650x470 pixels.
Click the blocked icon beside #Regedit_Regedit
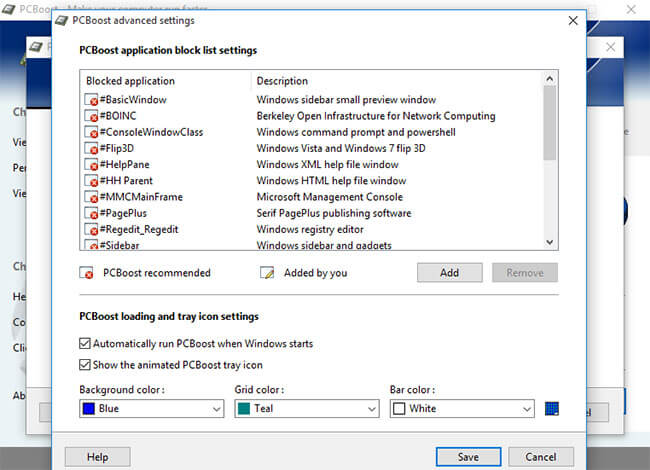click(91, 230)
